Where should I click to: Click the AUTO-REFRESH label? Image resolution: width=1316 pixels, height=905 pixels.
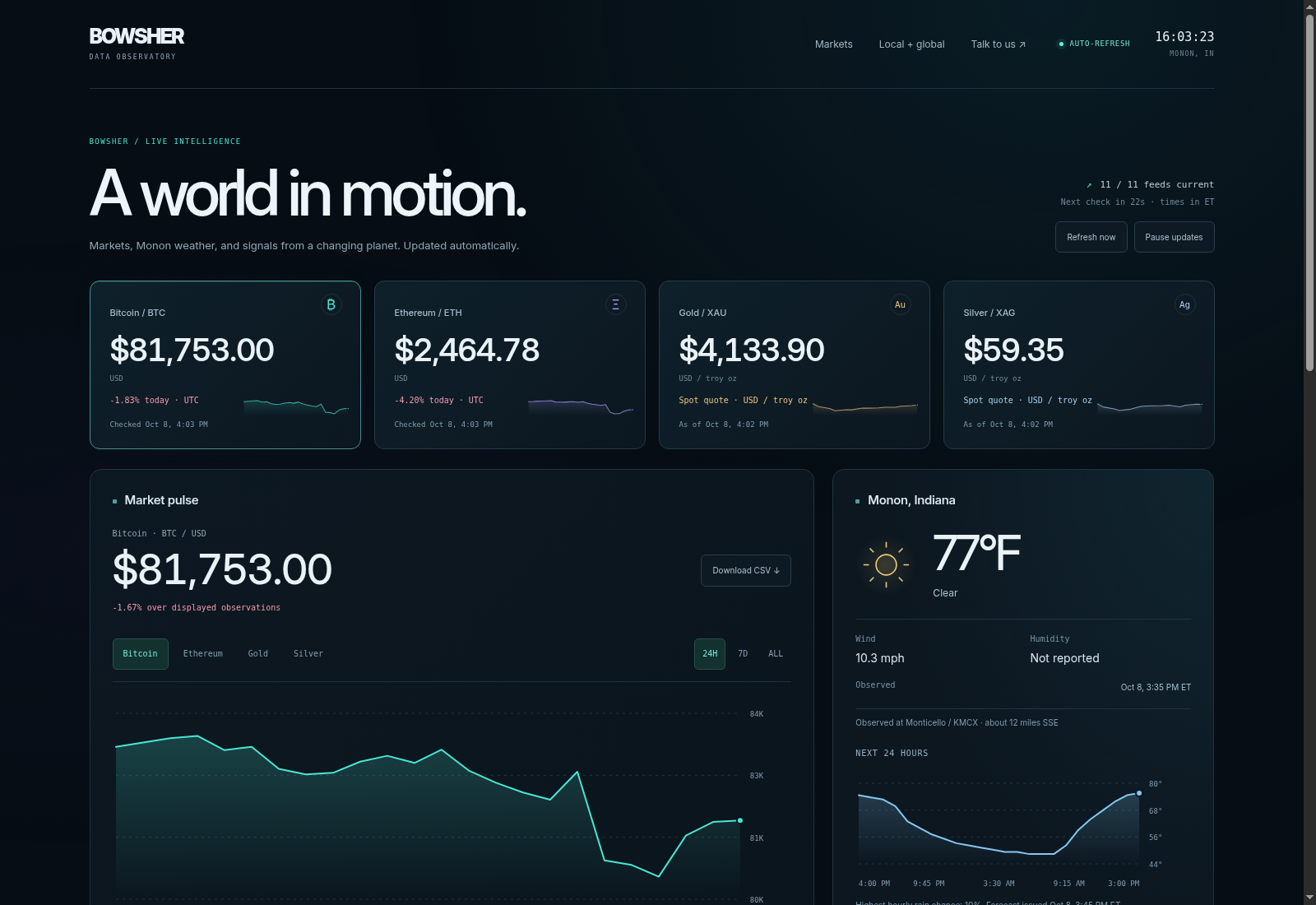pos(1100,44)
